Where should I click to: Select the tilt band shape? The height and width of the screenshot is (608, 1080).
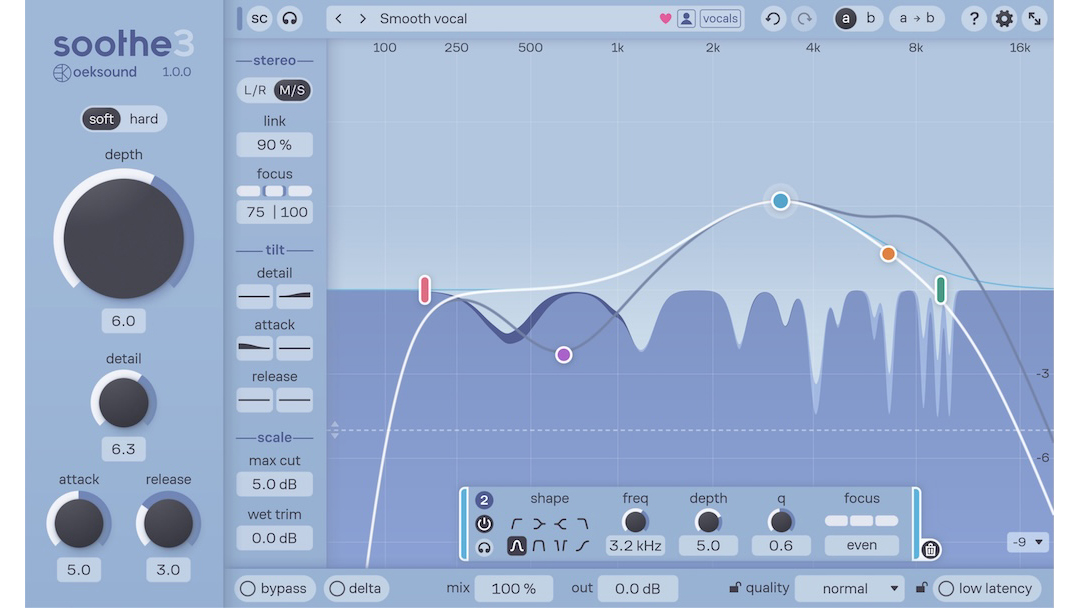point(583,546)
